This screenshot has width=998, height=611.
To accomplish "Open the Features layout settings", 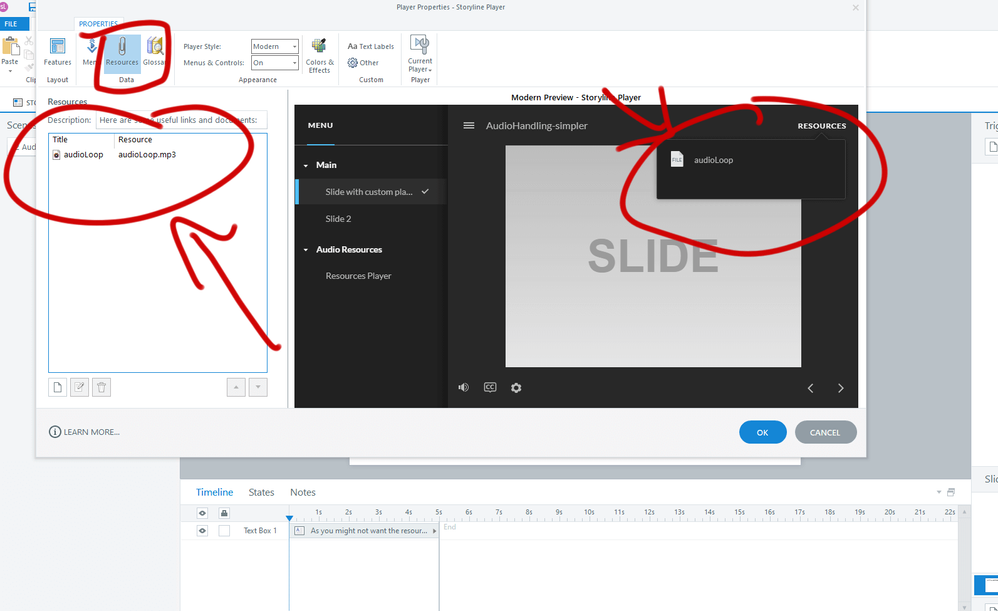I will (x=57, y=51).
